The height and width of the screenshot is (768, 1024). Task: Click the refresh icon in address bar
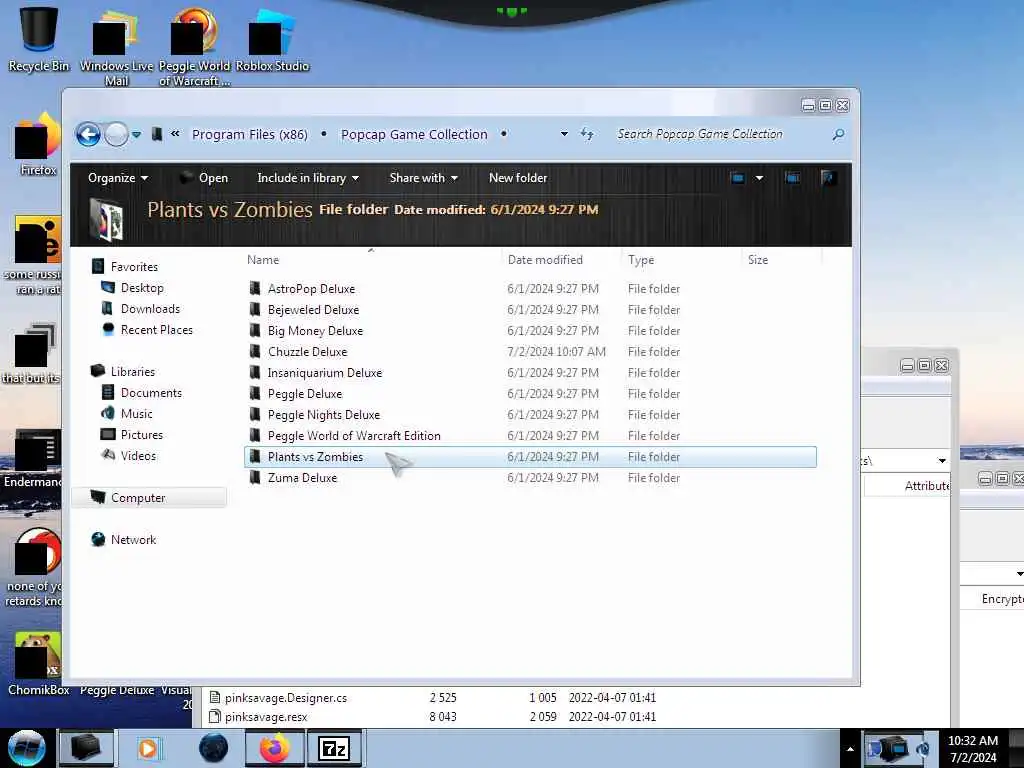[x=587, y=134]
